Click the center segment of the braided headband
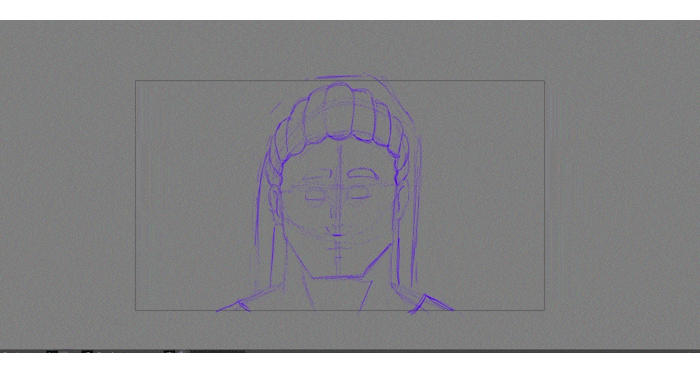 pos(339,111)
